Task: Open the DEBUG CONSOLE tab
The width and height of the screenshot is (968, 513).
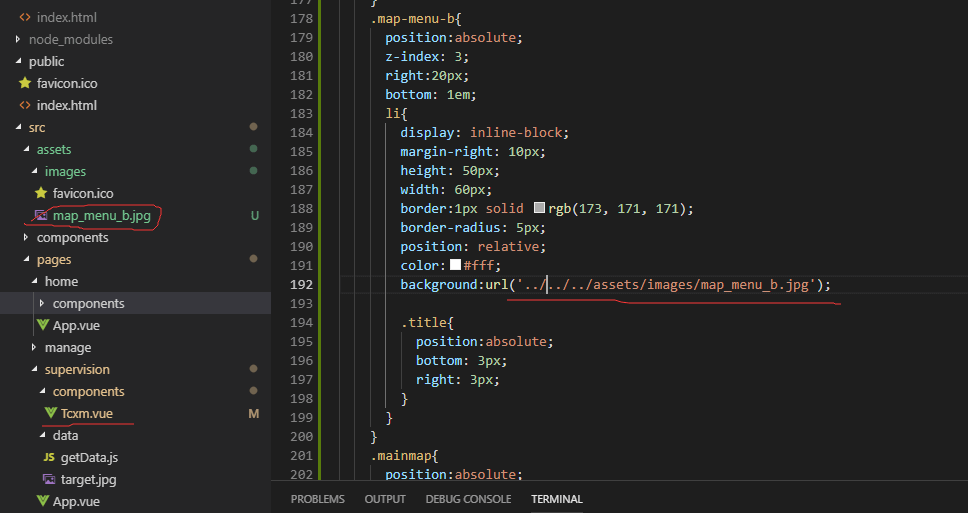Action: pyautogui.click(x=468, y=499)
